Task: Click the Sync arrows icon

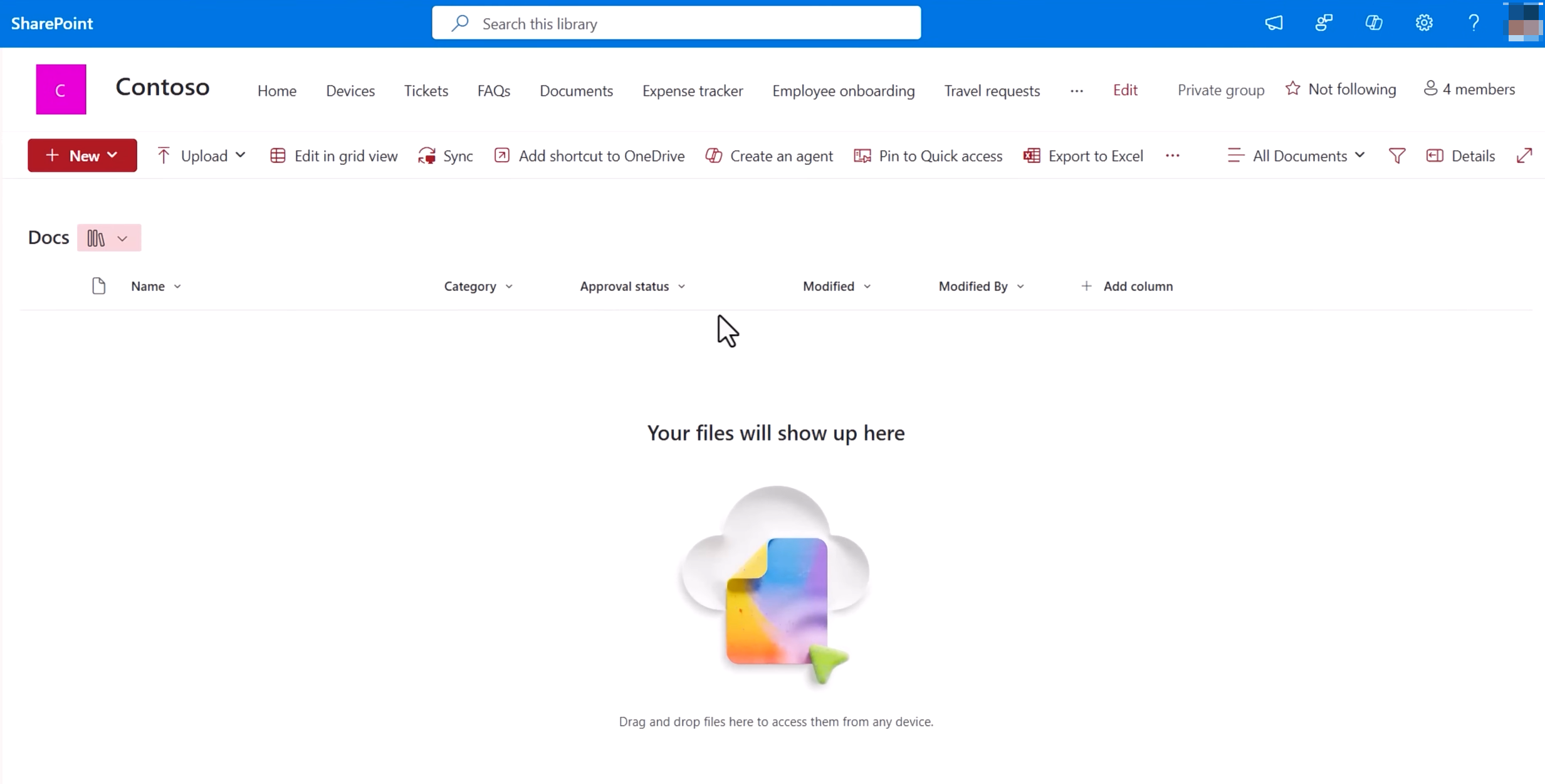Action: click(427, 155)
